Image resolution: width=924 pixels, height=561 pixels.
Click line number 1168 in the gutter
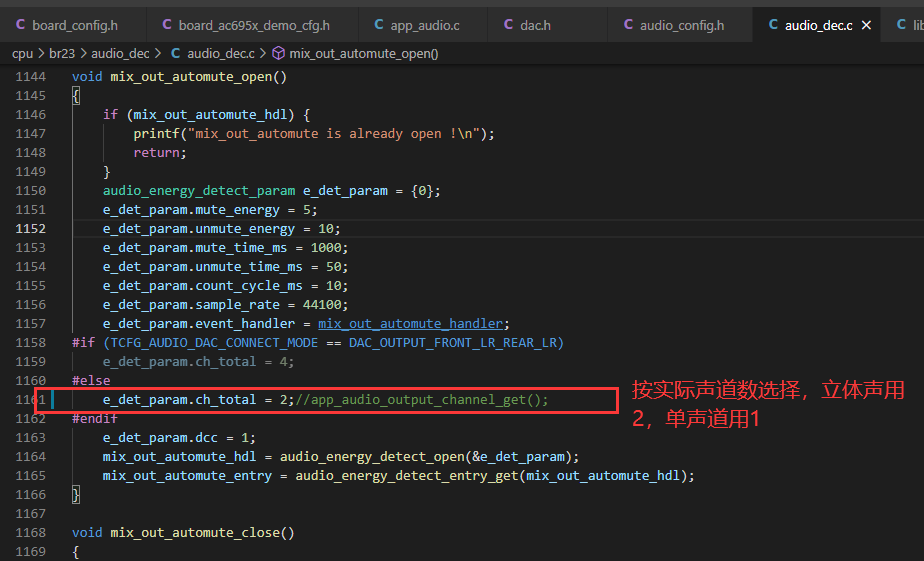(x=31, y=533)
